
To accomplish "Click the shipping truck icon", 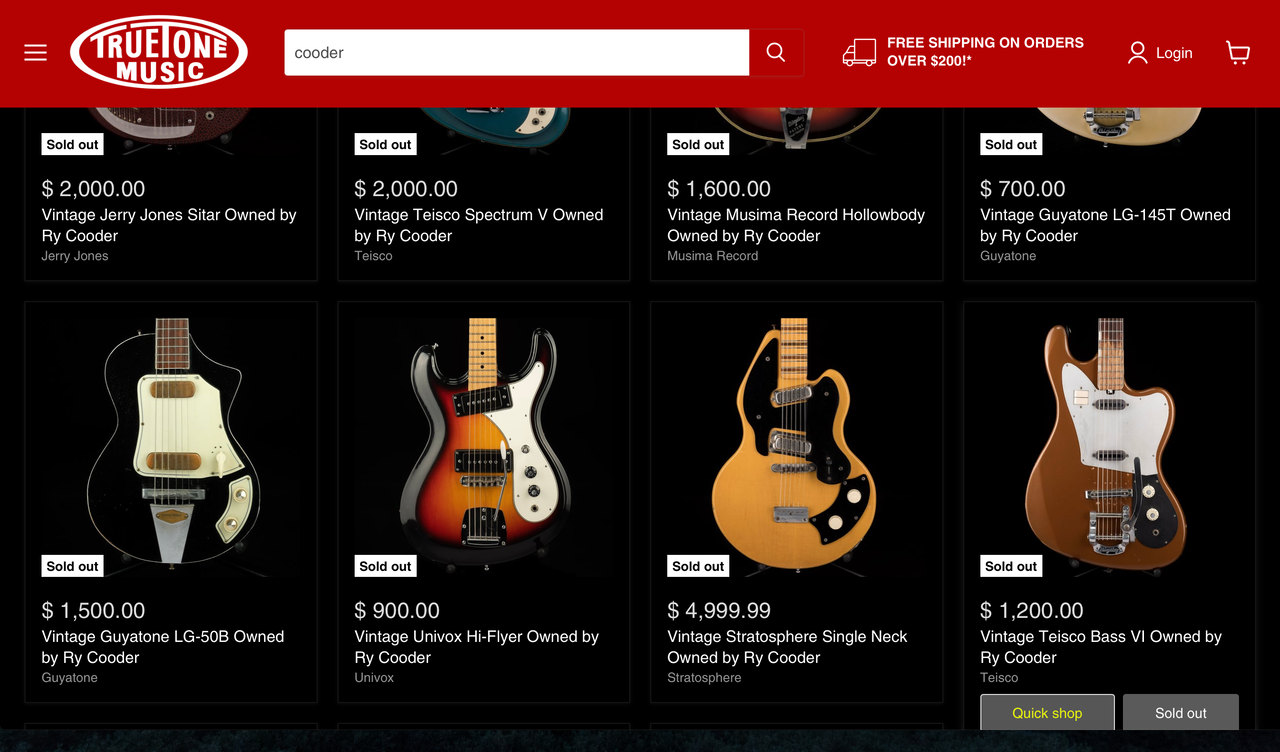I will click(x=859, y=53).
